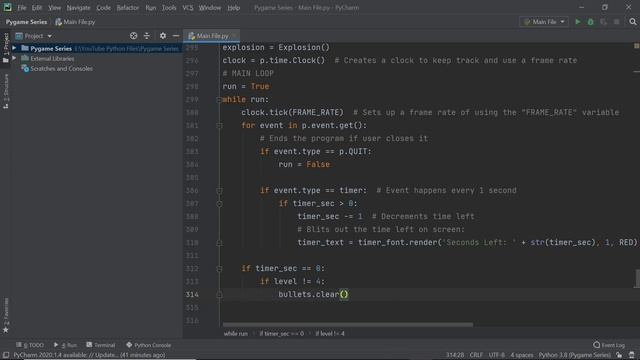The height and width of the screenshot is (360, 640).
Task: Click the 314:28 cursor position indicator
Action: (455, 355)
